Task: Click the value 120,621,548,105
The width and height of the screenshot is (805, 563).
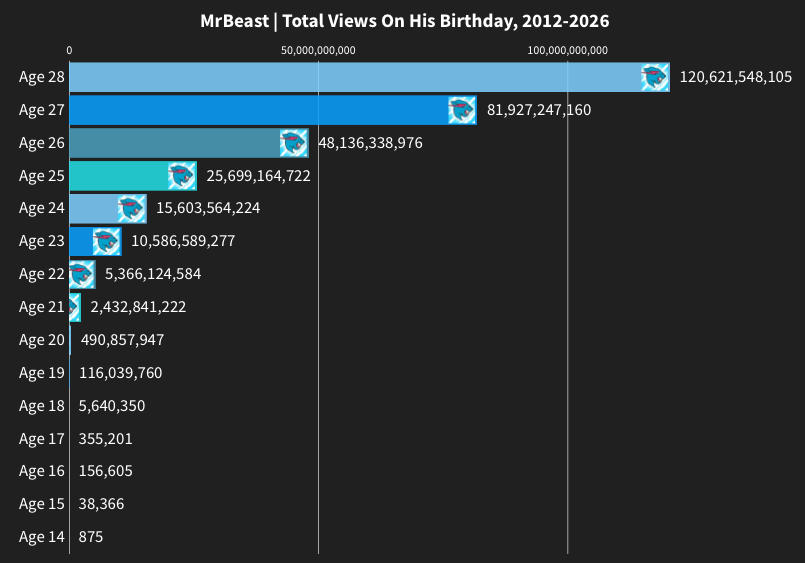Action: [x=736, y=77]
